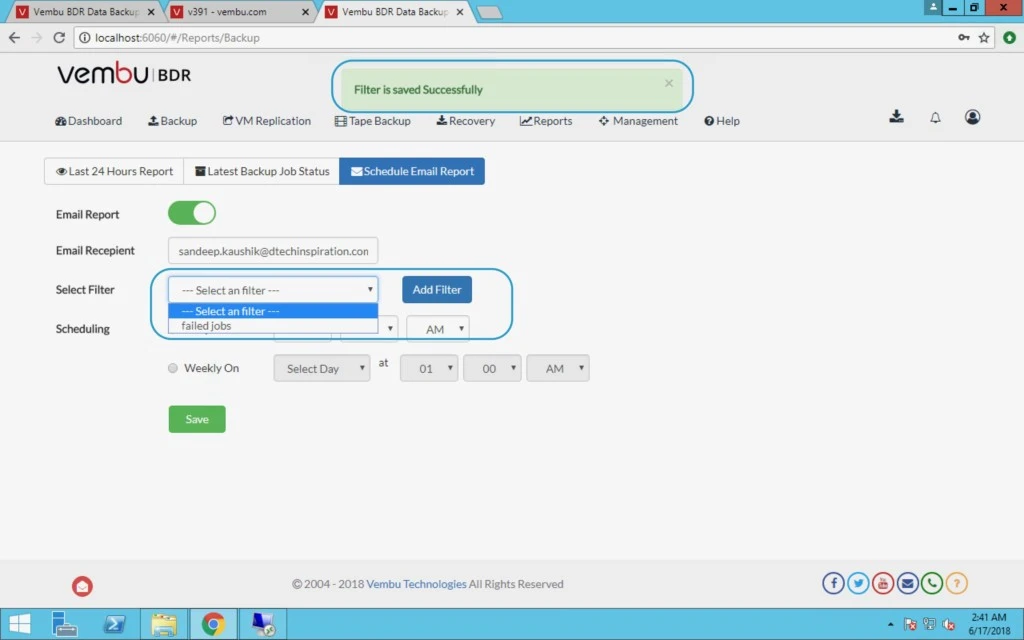Open YouTube icon in footer
Viewport: 1024px width, 640px height.
(x=883, y=583)
